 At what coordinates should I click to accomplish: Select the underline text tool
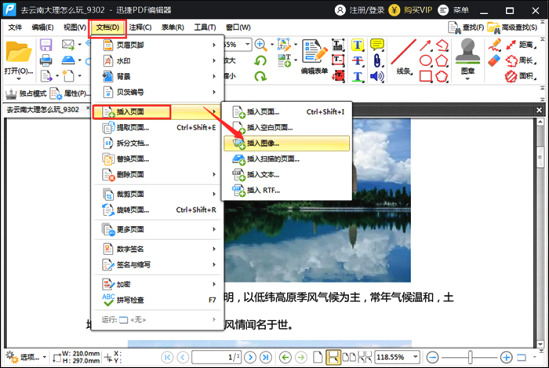pos(357,76)
